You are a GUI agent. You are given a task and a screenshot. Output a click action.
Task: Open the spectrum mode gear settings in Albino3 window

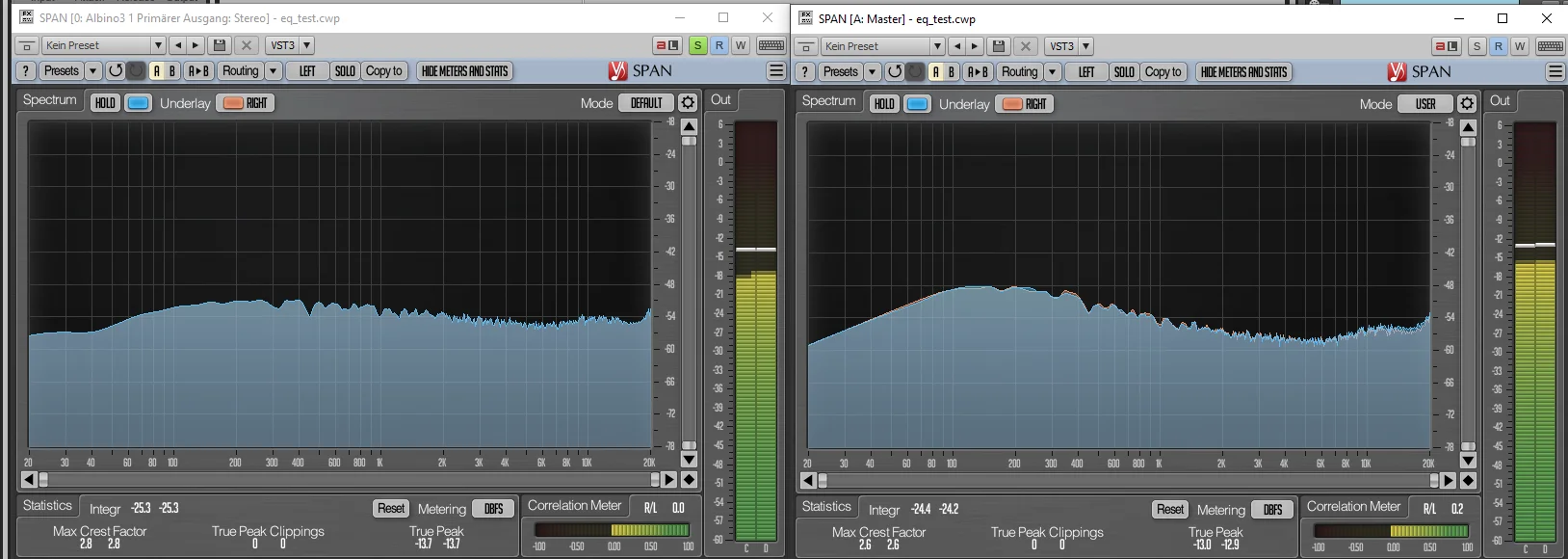click(688, 103)
